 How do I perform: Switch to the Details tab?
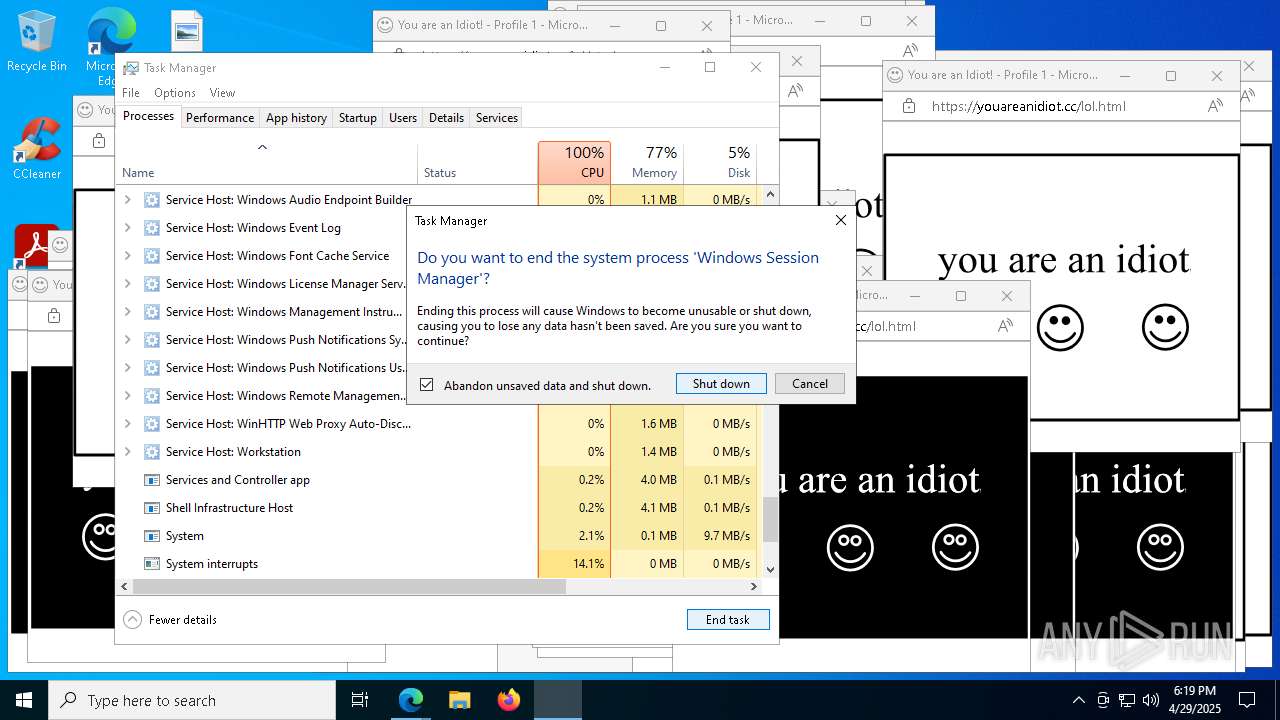(x=446, y=118)
